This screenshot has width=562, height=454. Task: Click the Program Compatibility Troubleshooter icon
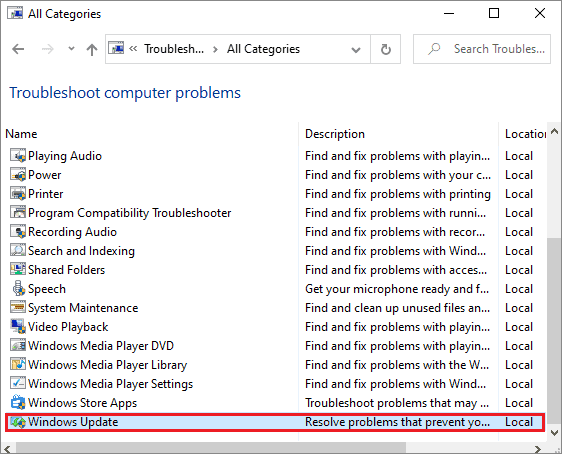pyautogui.click(x=18, y=212)
